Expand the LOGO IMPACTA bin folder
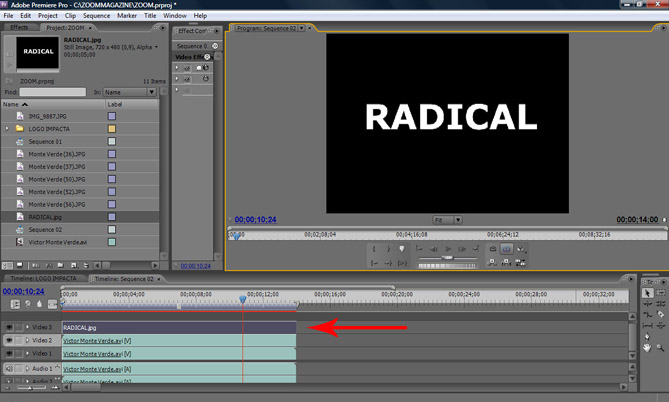This screenshot has width=669, height=402. tap(7, 129)
